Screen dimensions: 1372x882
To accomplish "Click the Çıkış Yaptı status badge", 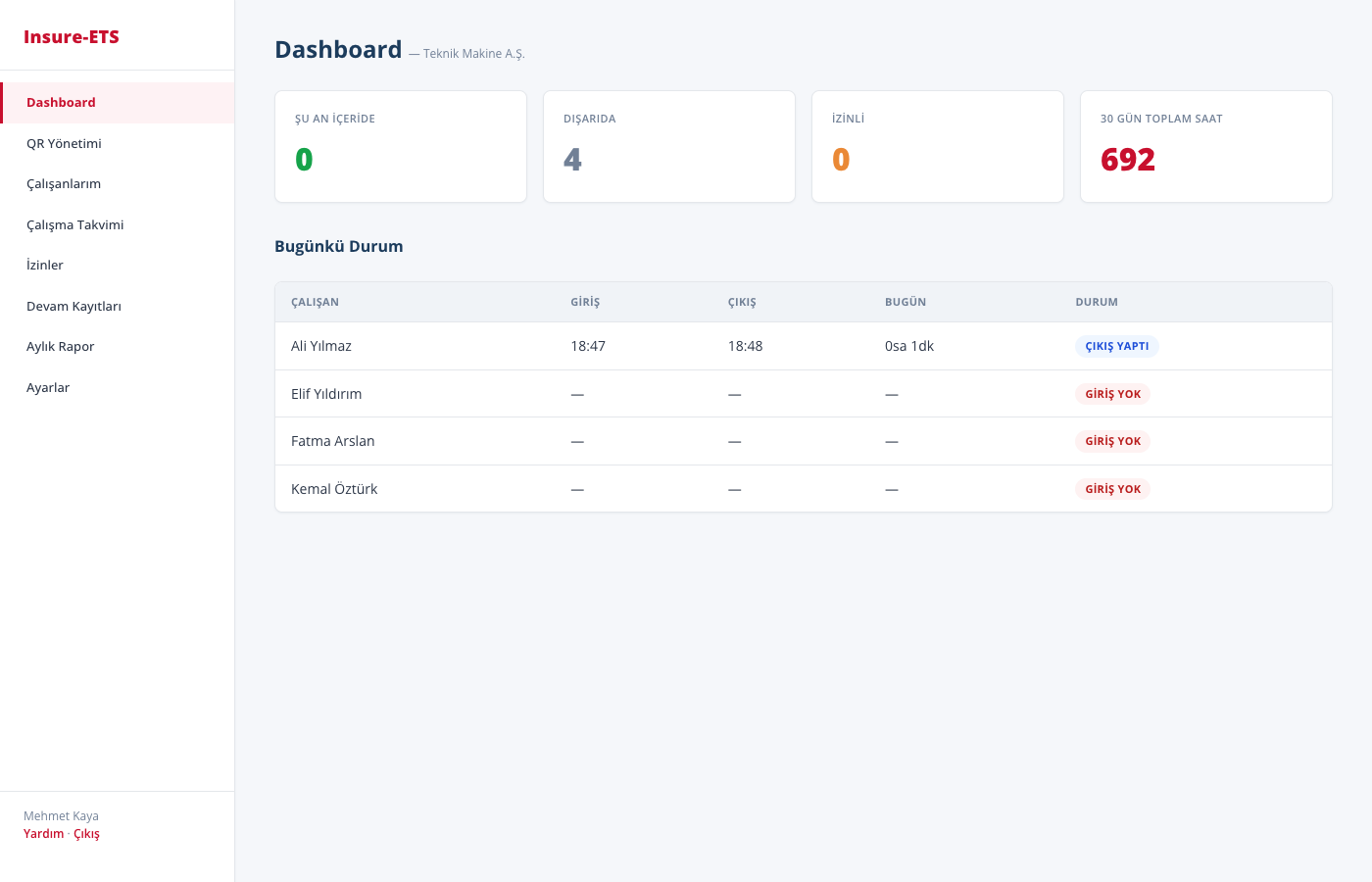I will (1116, 346).
